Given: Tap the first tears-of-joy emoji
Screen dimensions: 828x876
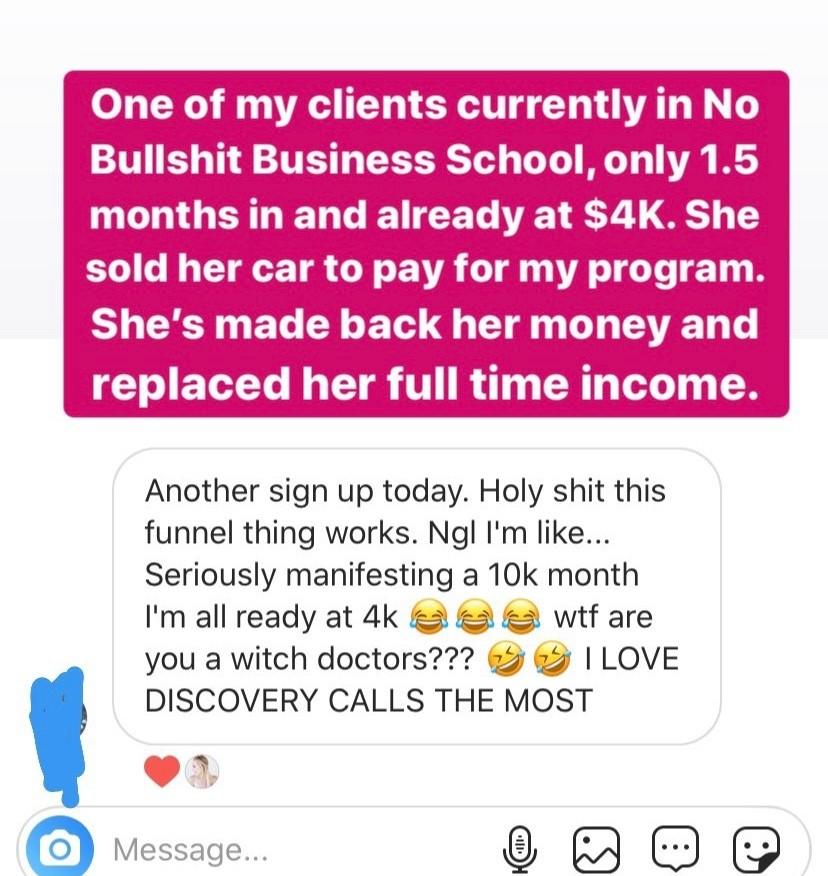Looking at the screenshot, I should pyautogui.click(x=429, y=617).
